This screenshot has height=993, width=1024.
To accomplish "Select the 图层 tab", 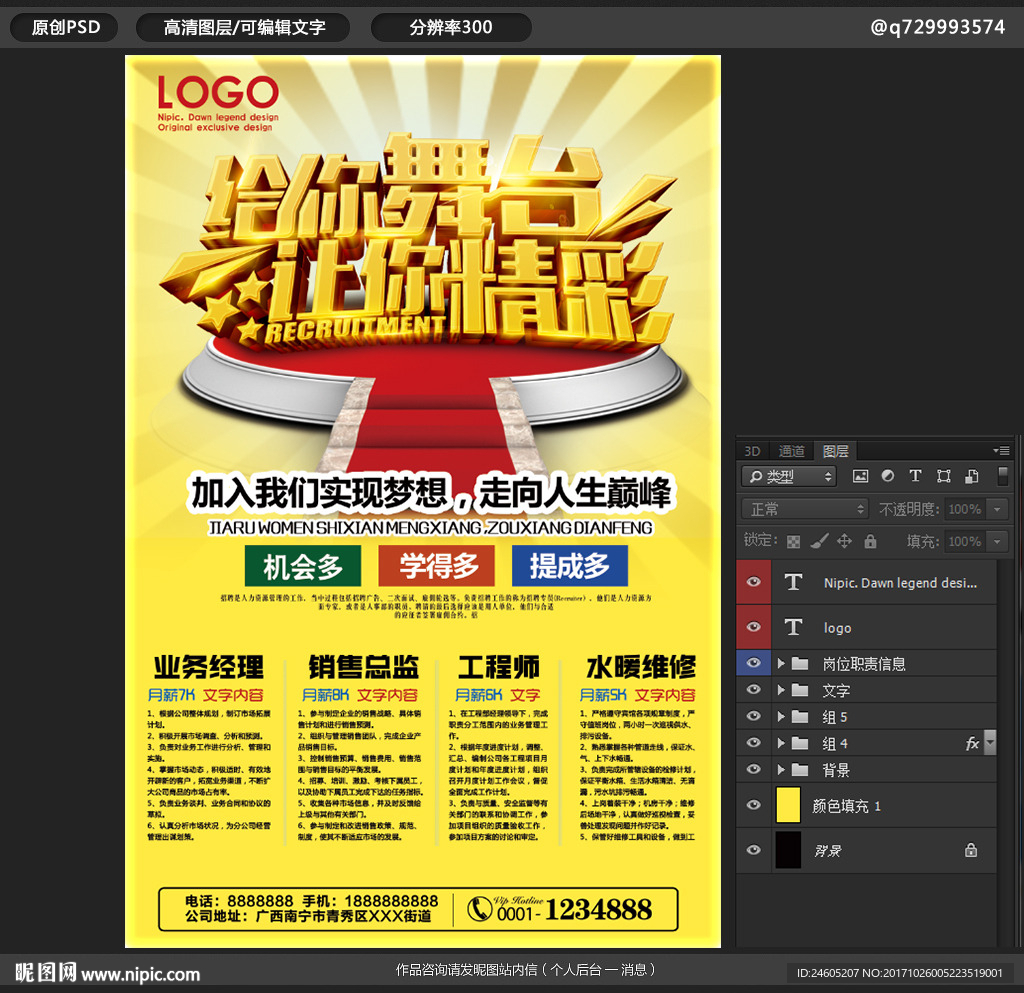I will pos(835,451).
